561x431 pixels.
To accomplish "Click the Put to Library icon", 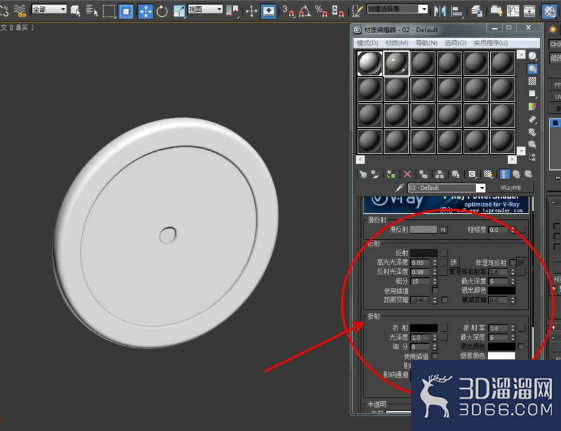I will click(455, 174).
